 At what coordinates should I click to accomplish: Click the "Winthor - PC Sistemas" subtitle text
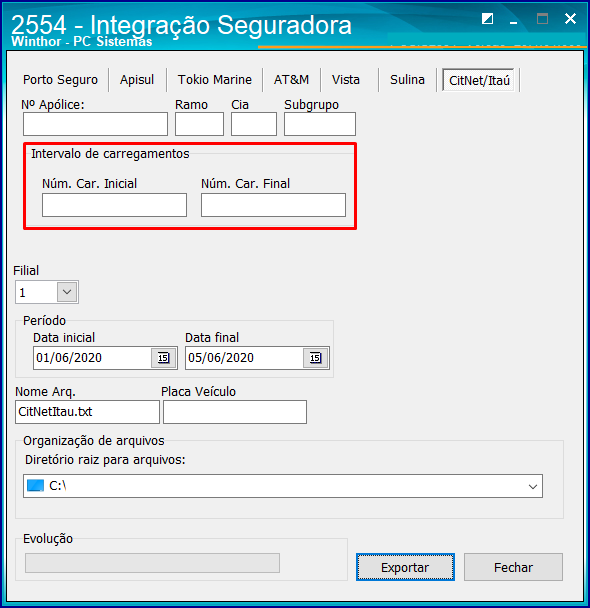[81, 41]
